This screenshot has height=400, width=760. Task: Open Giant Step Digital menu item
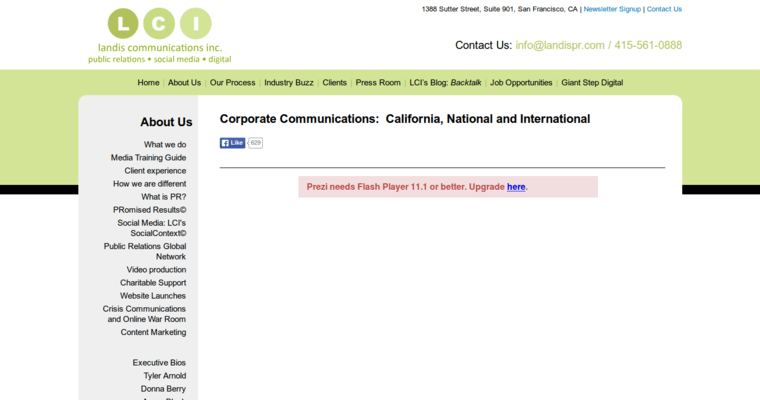point(592,82)
